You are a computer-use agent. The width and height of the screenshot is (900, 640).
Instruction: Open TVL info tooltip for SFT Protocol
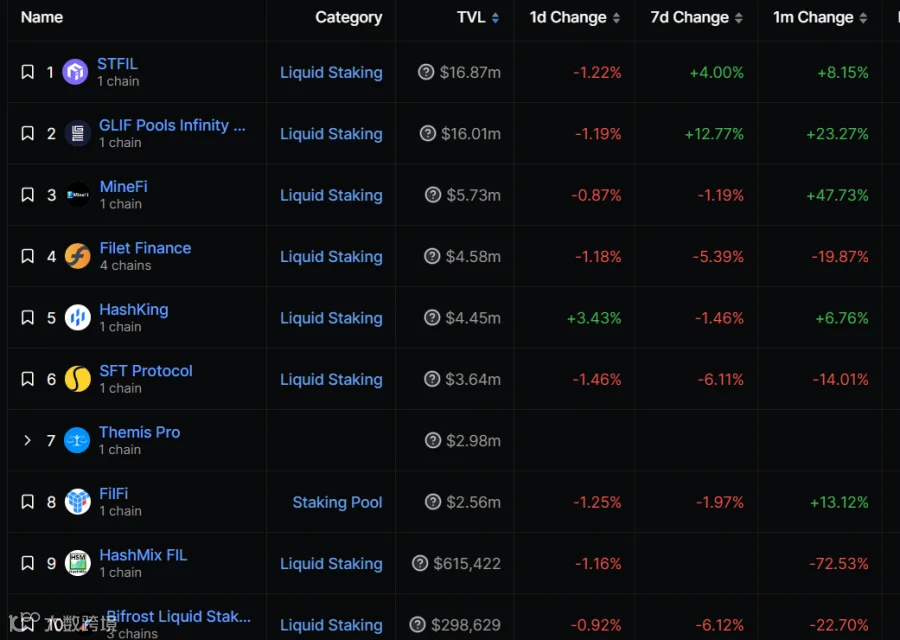click(432, 379)
